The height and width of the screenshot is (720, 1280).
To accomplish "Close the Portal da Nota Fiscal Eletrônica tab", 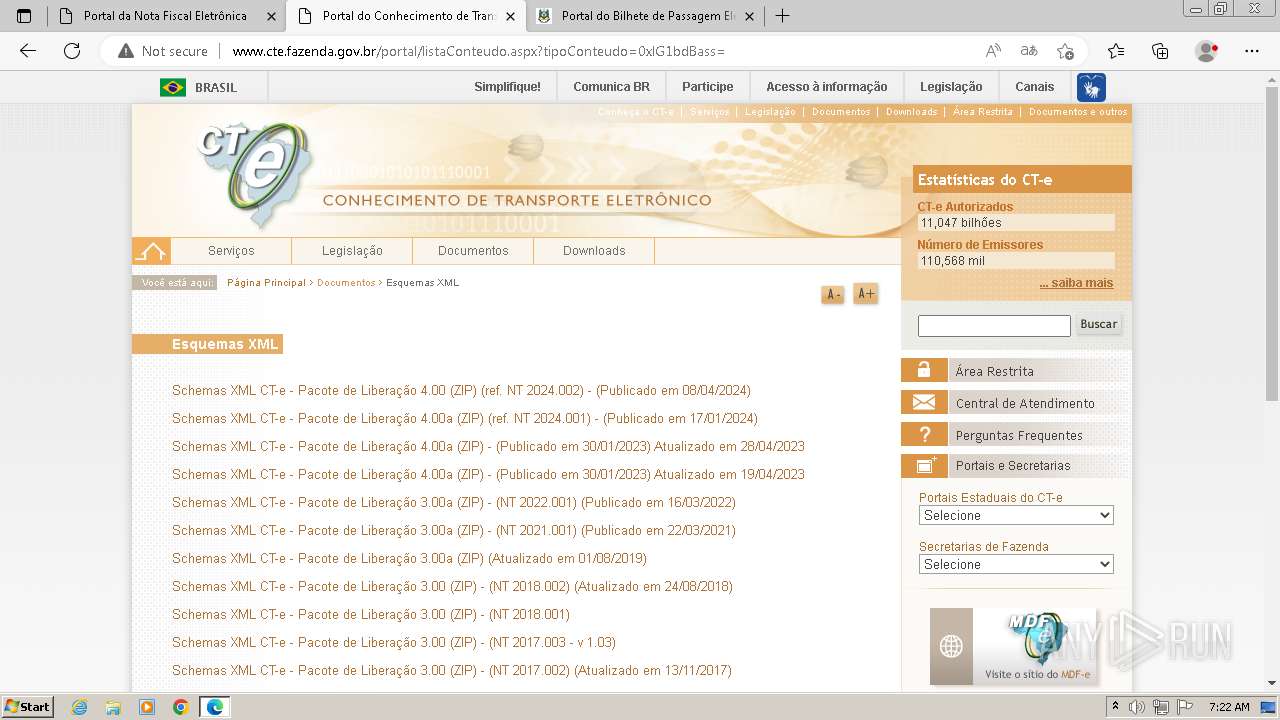I will (x=270, y=16).
